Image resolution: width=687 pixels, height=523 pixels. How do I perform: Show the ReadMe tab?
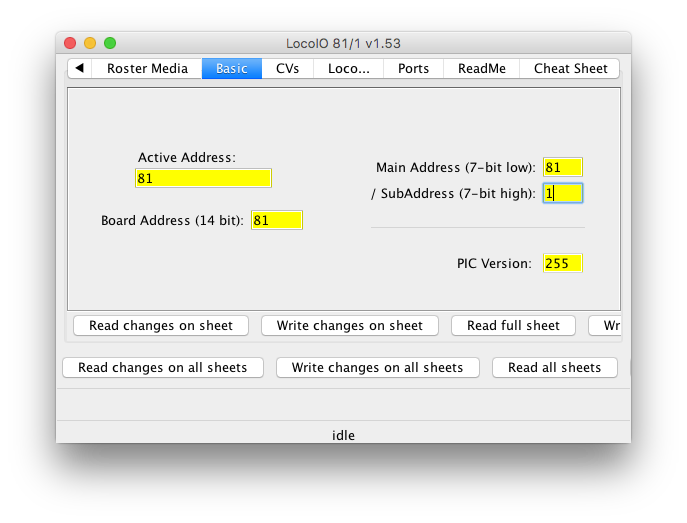pyautogui.click(x=482, y=68)
